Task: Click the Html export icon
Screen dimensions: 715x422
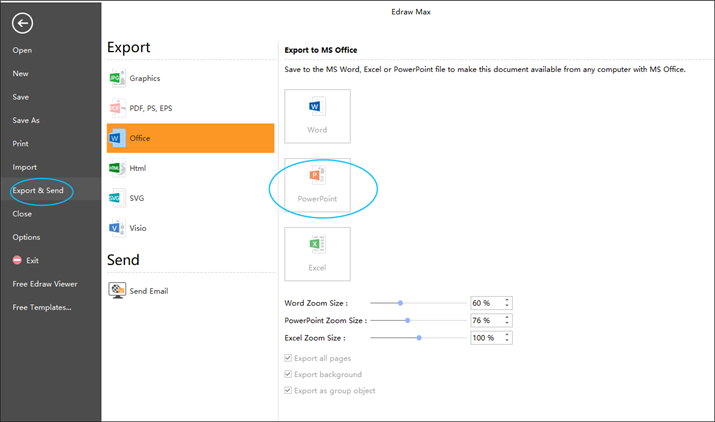Action: click(117, 168)
